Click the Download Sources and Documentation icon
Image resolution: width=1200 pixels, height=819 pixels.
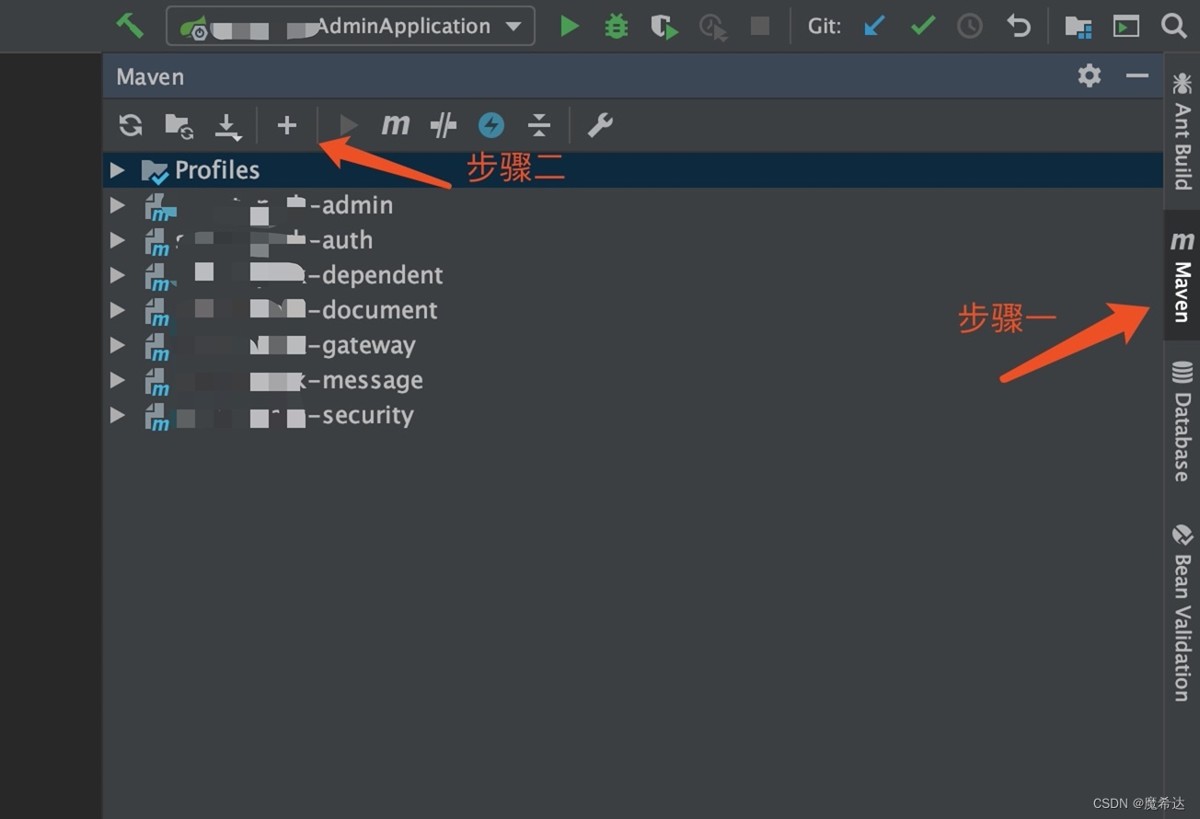228,126
